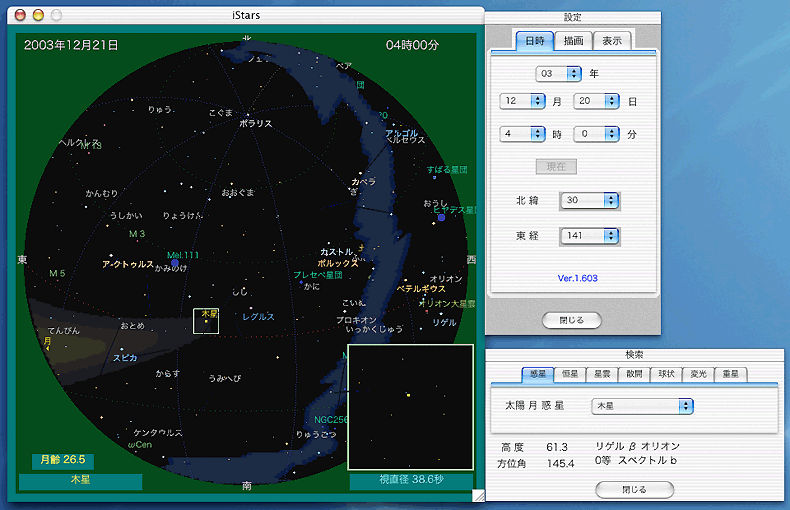Click the 視直径 38.6秒 readout
The width and height of the screenshot is (790, 510).
pos(411,480)
